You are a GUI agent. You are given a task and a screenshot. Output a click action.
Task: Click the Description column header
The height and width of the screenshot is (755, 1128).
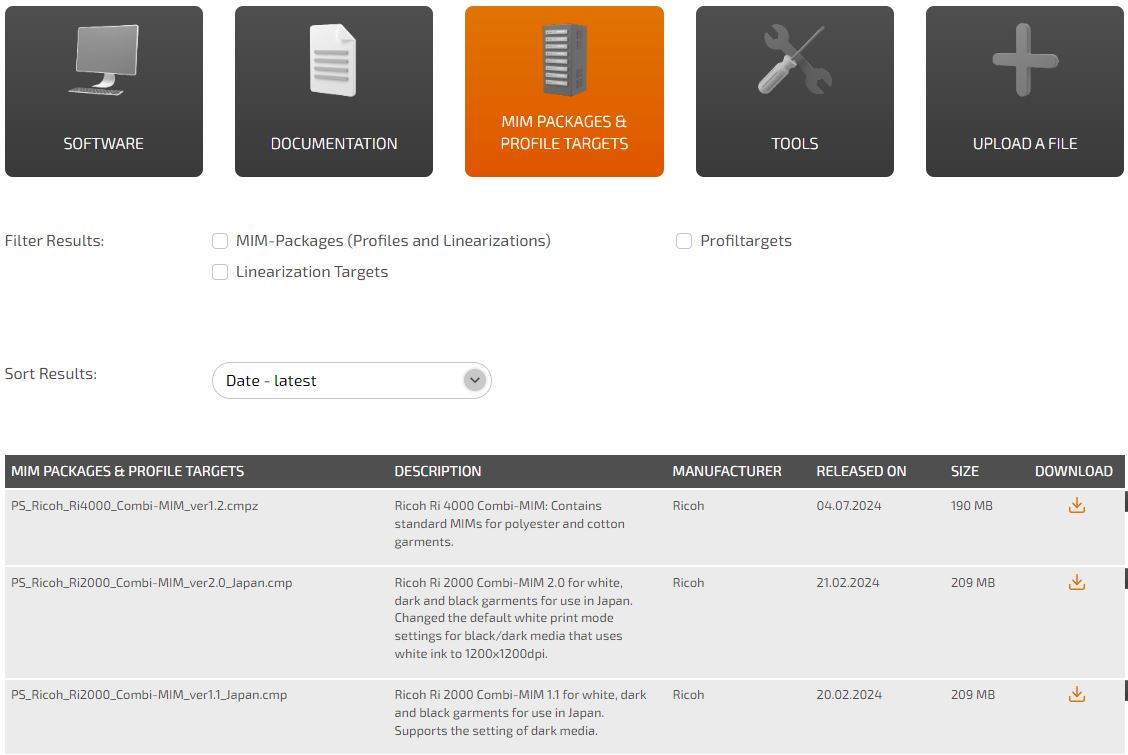click(x=438, y=472)
